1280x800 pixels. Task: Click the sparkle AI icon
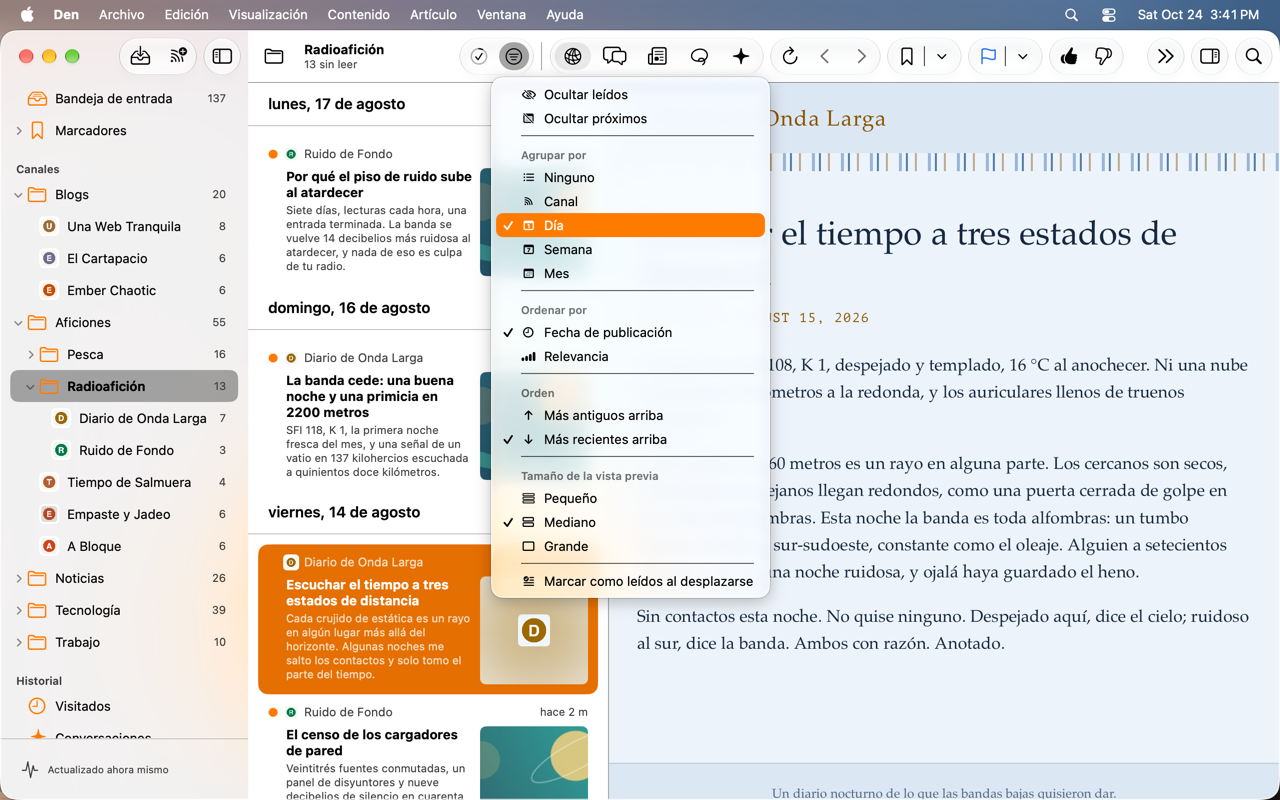(741, 57)
